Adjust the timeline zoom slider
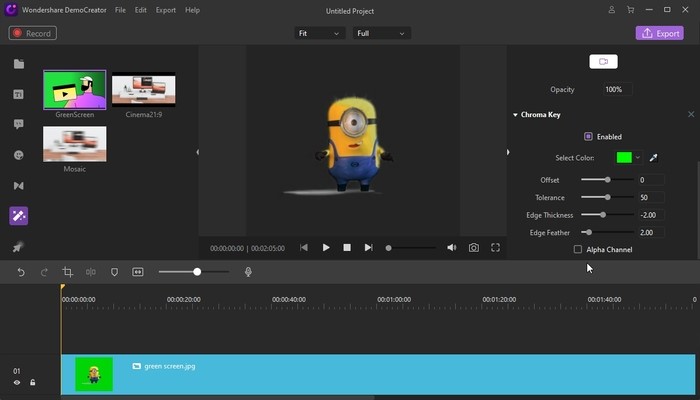The image size is (700, 400). [197, 272]
